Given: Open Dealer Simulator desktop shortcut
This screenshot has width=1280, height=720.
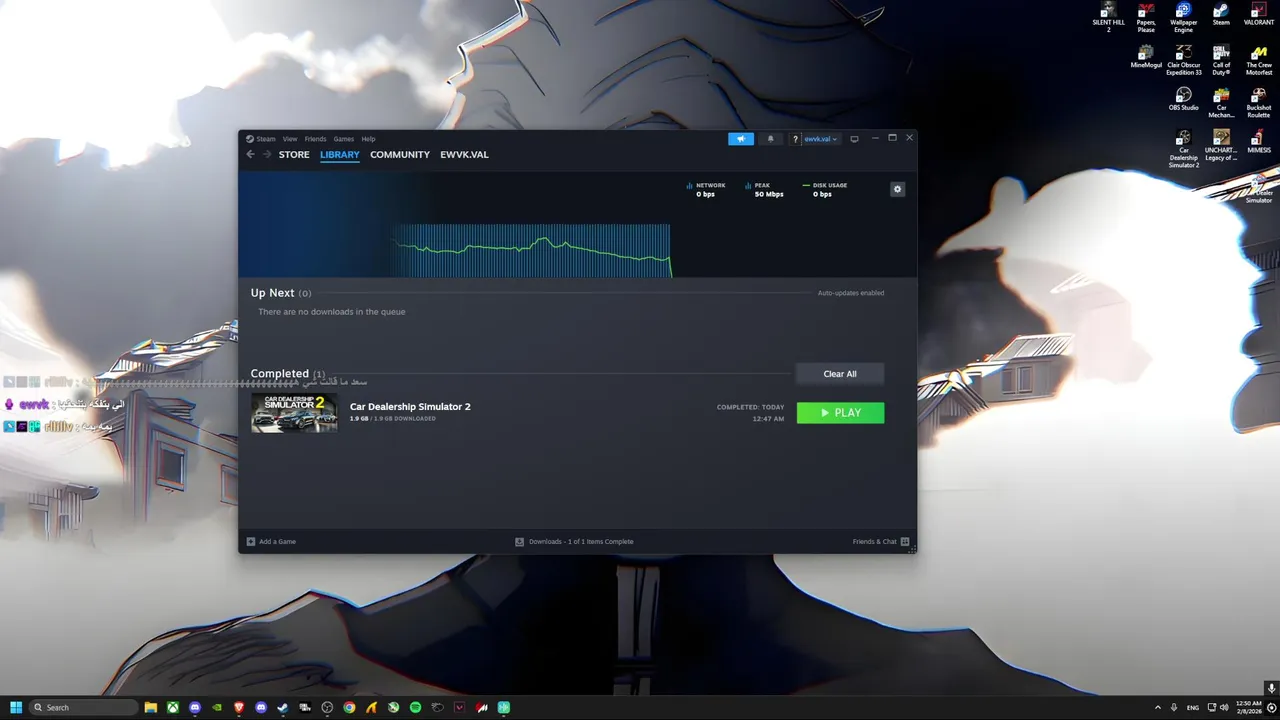Looking at the screenshot, I should pyautogui.click(x=1259, y=189).
